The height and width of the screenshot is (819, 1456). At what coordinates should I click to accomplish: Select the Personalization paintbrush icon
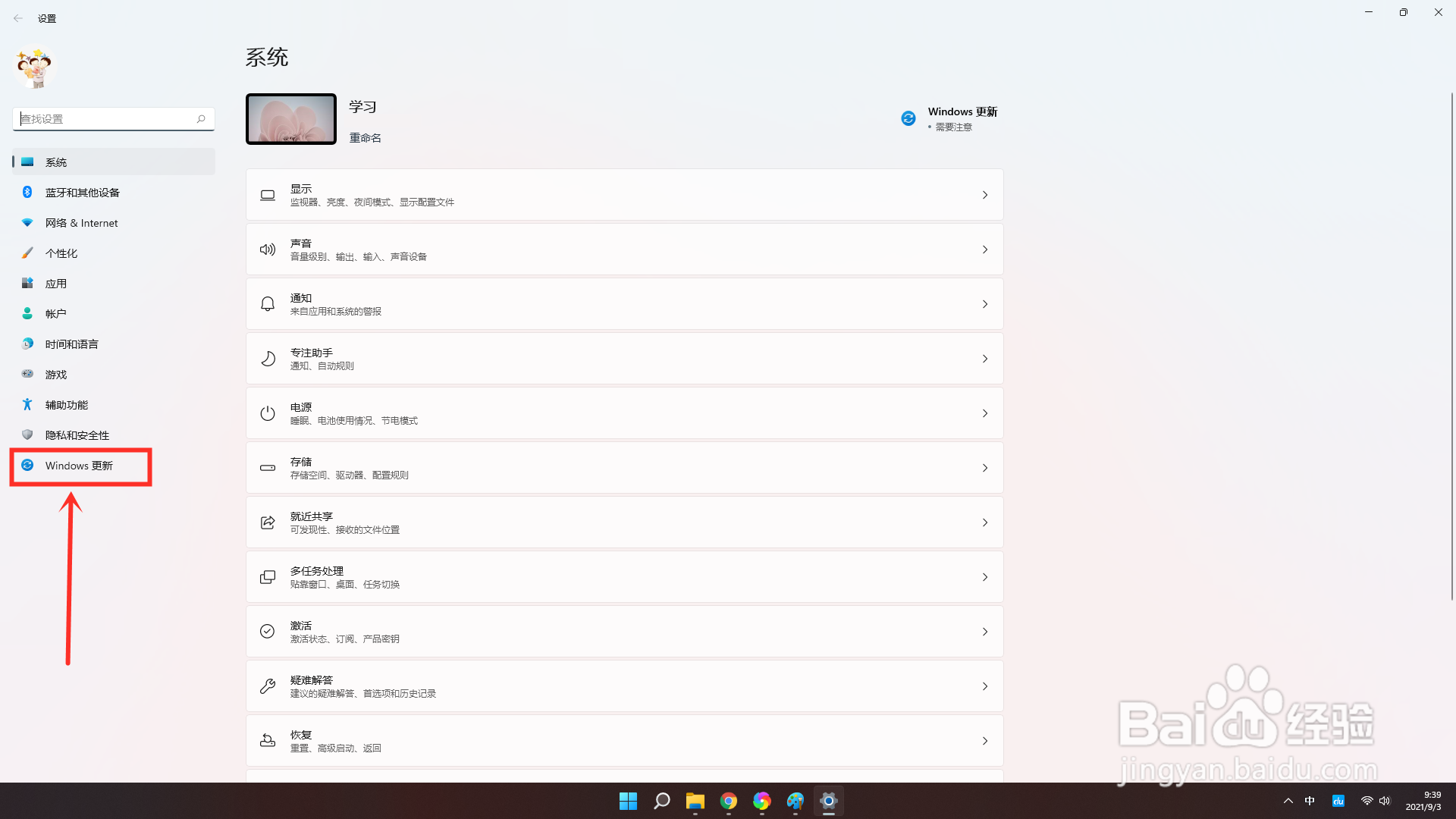coord(27,253)
